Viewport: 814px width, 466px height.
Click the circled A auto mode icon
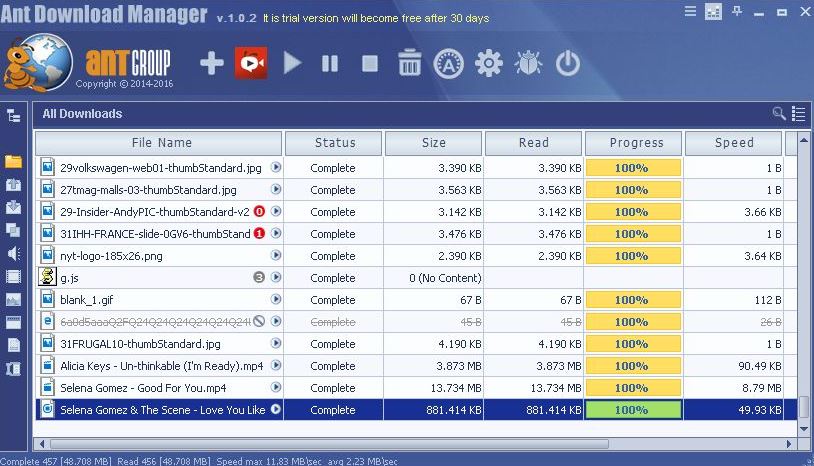[449, 64]
